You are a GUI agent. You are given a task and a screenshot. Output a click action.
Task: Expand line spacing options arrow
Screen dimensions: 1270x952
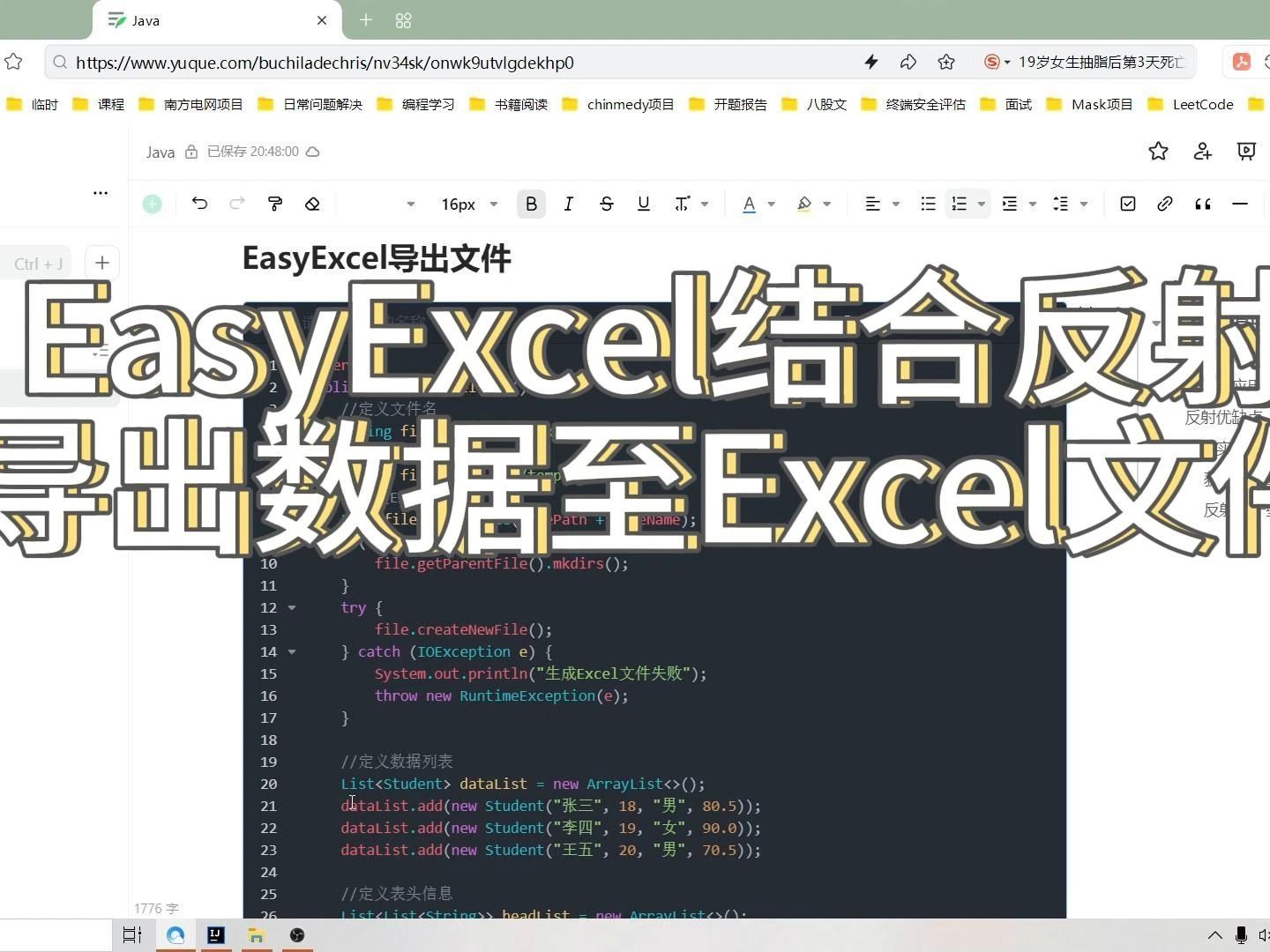coord(1083,204)
